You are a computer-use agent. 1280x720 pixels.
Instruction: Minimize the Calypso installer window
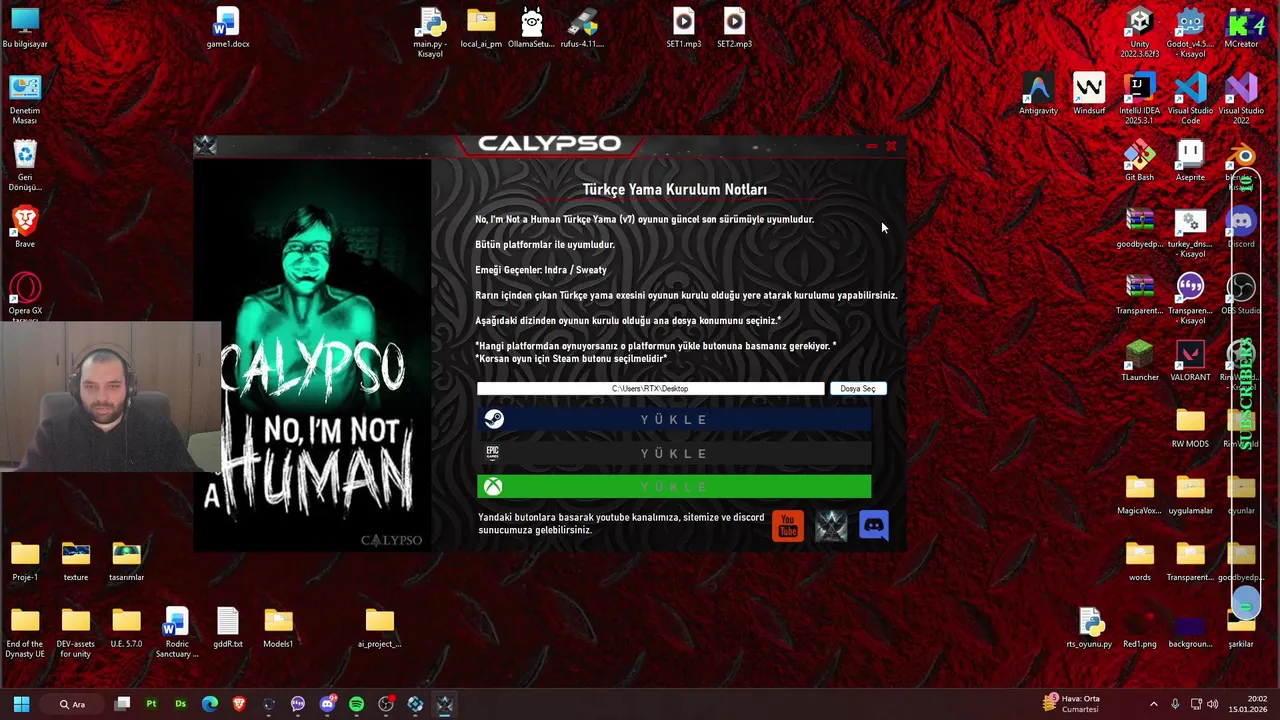(x=872, y=146)
